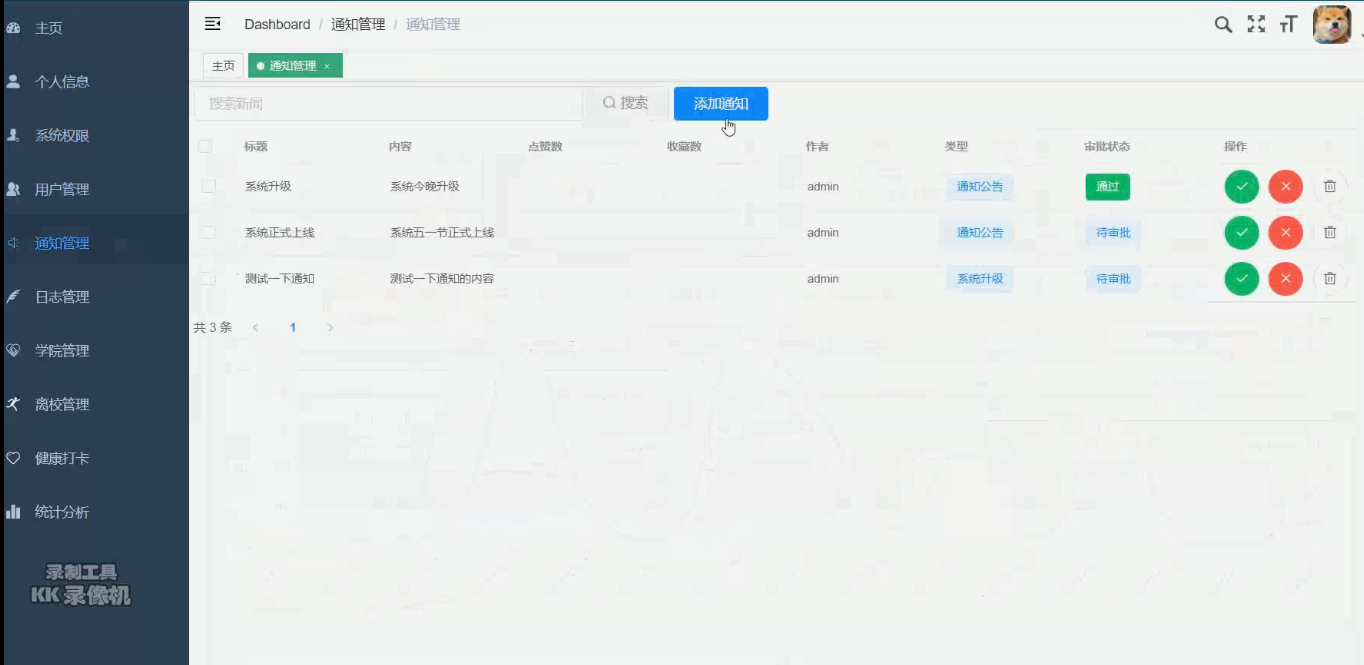
Task: Click the fullscreen toggle icon
Action: point(1255,24)
